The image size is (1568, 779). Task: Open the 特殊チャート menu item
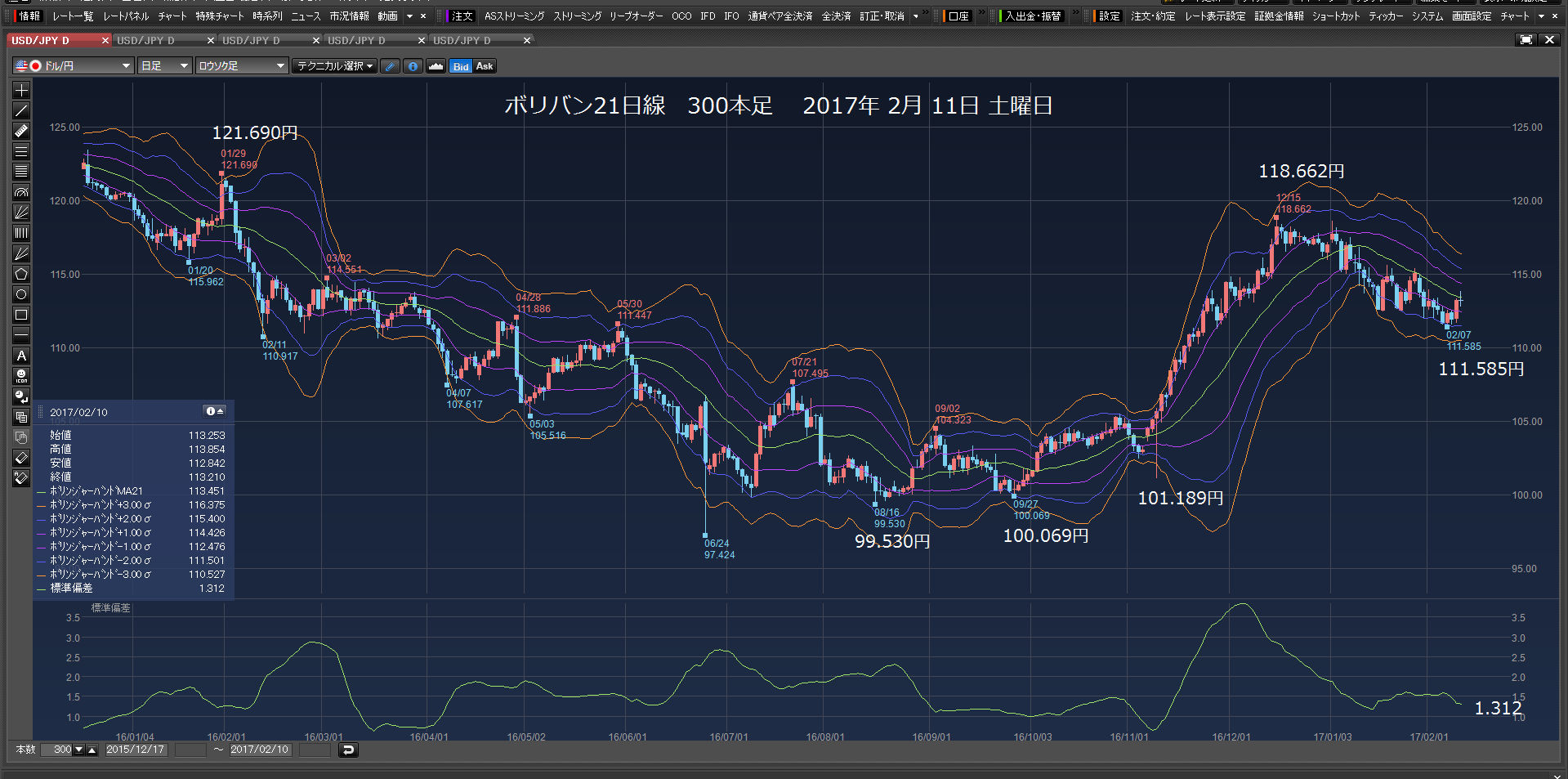(x=219, y=16)
